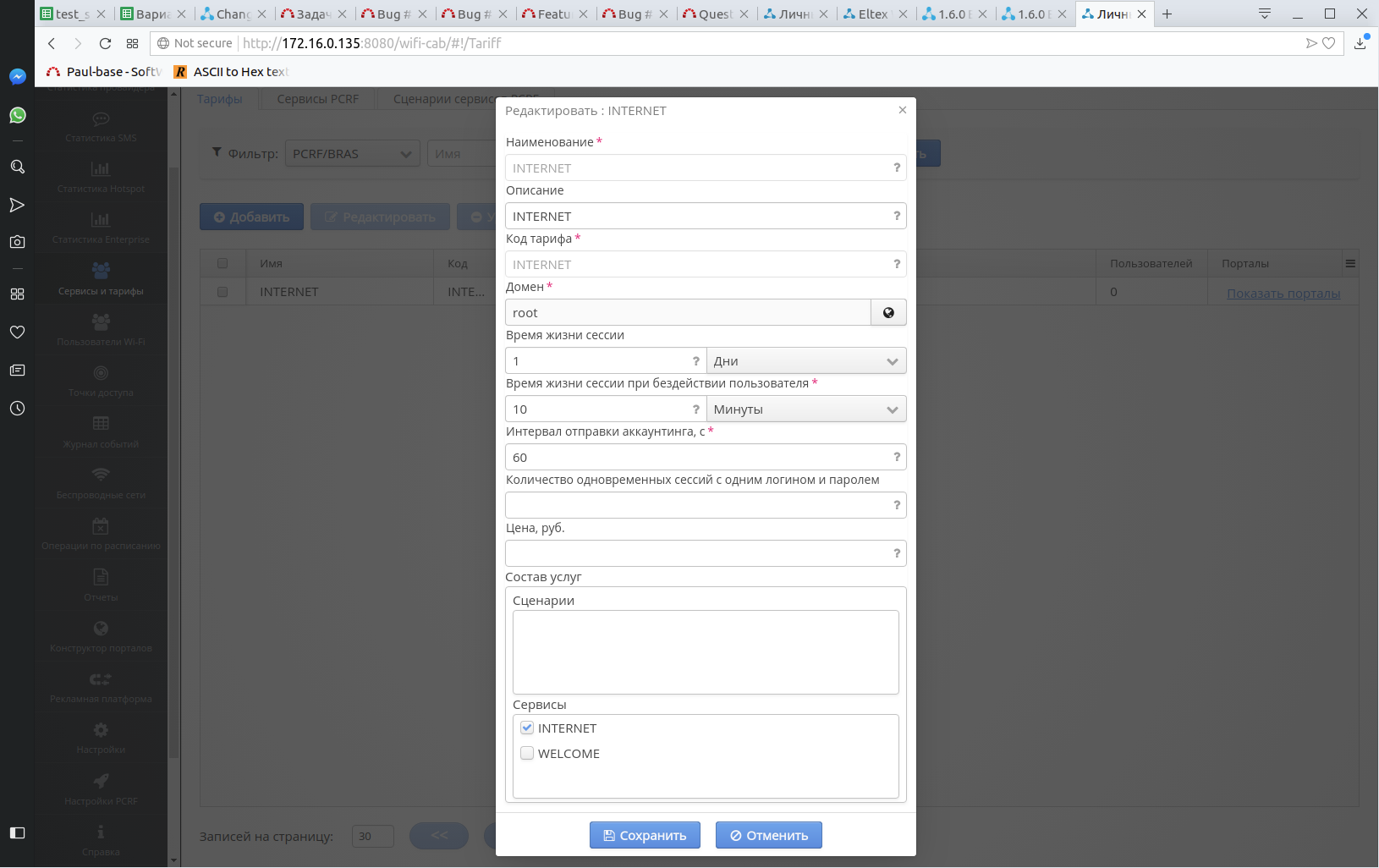Click the browser address bar URL
Image resolution: width=1379 pixels, height=868 pixels.
(x=372, y=43)
